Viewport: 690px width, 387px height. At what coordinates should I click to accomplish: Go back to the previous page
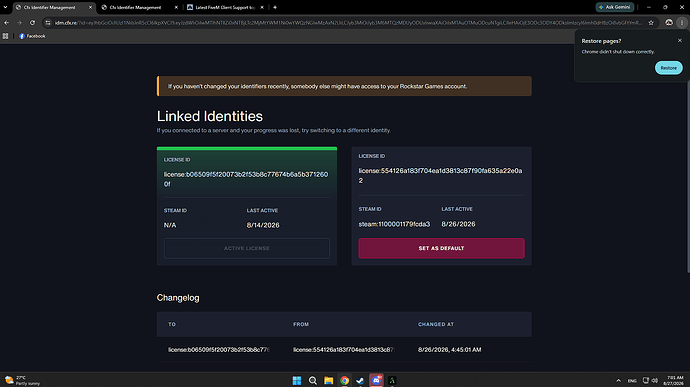[6, 22]
